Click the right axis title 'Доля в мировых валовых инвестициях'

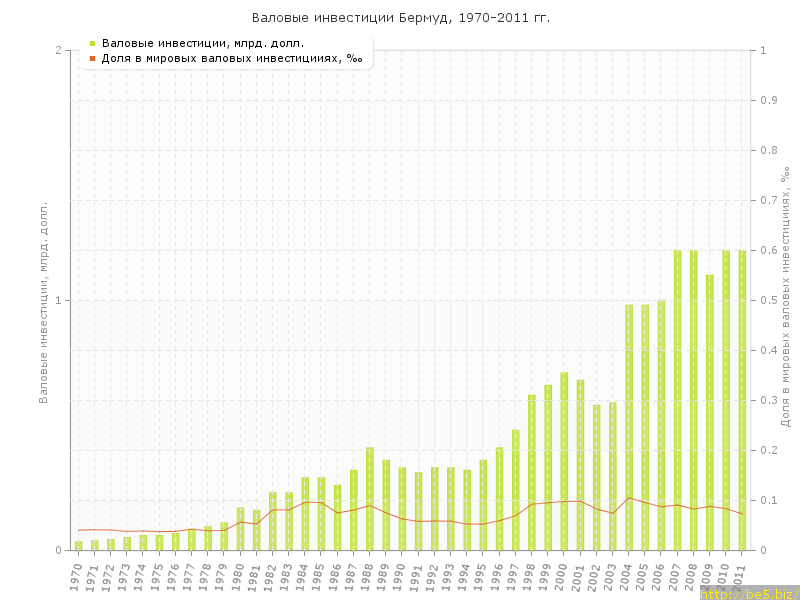click(x=785, y=300)
